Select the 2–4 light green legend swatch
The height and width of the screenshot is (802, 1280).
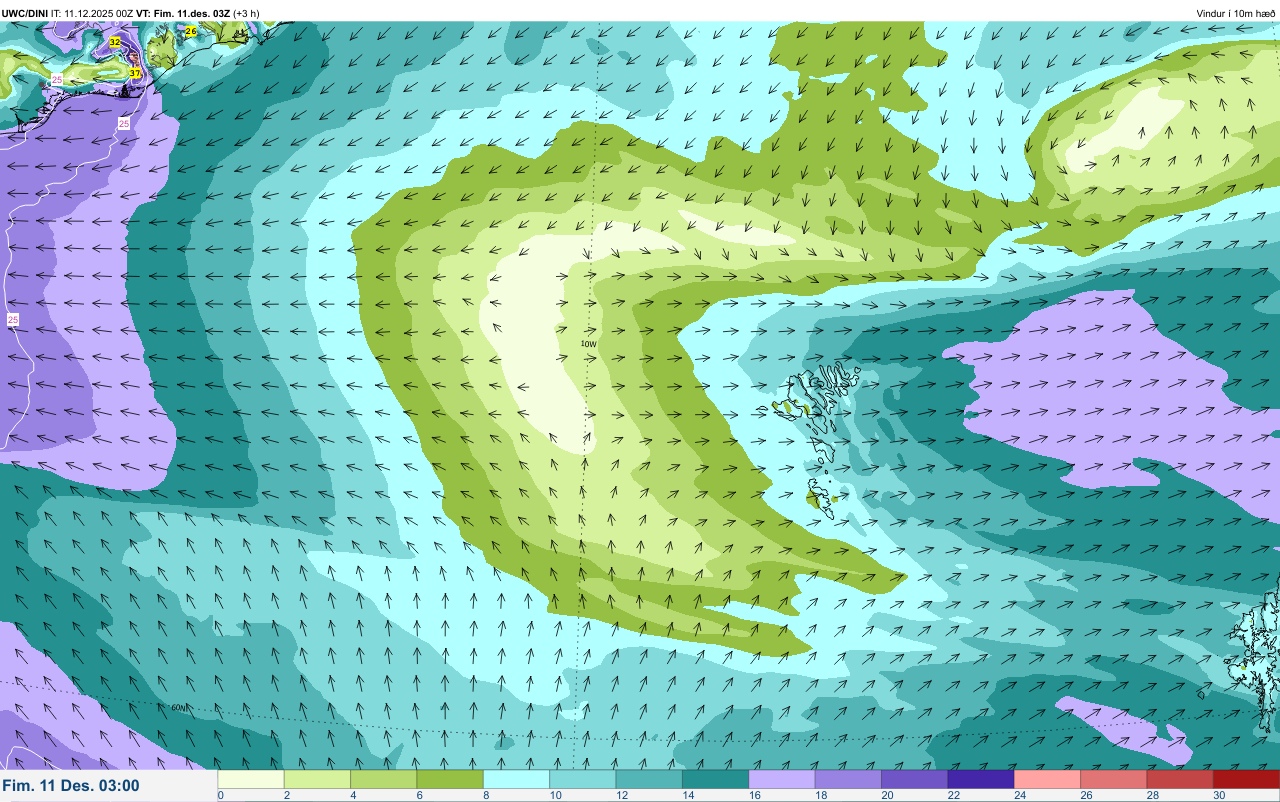point(317,779)
